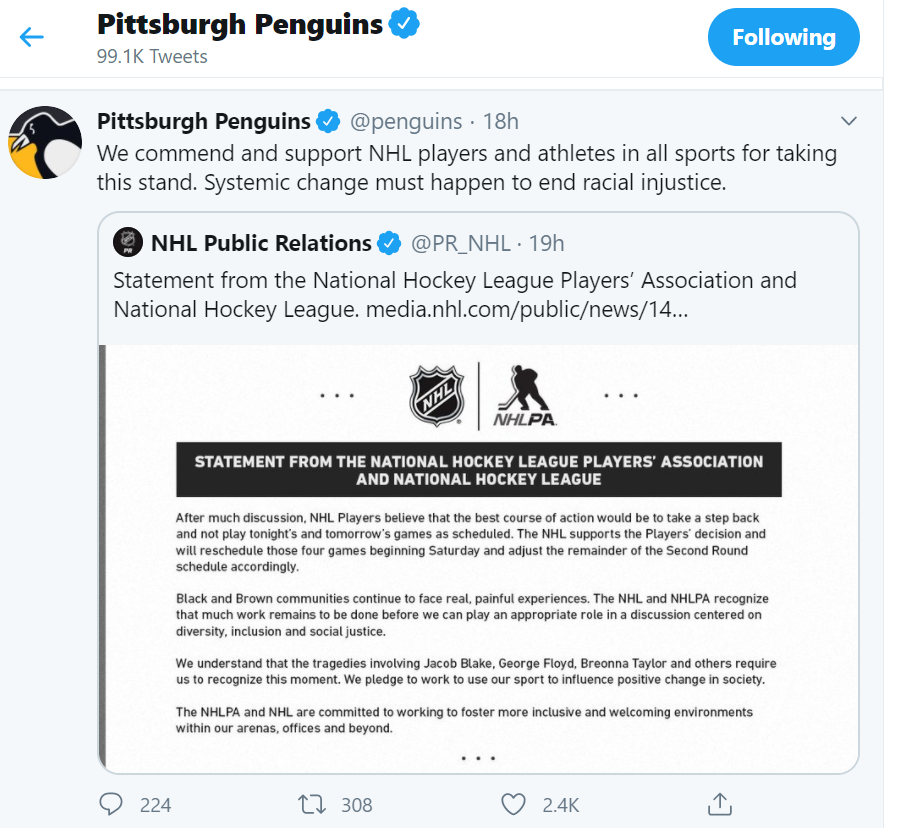Click the back arrow icon
Screen dimensions: 905x828
(32, 38)
